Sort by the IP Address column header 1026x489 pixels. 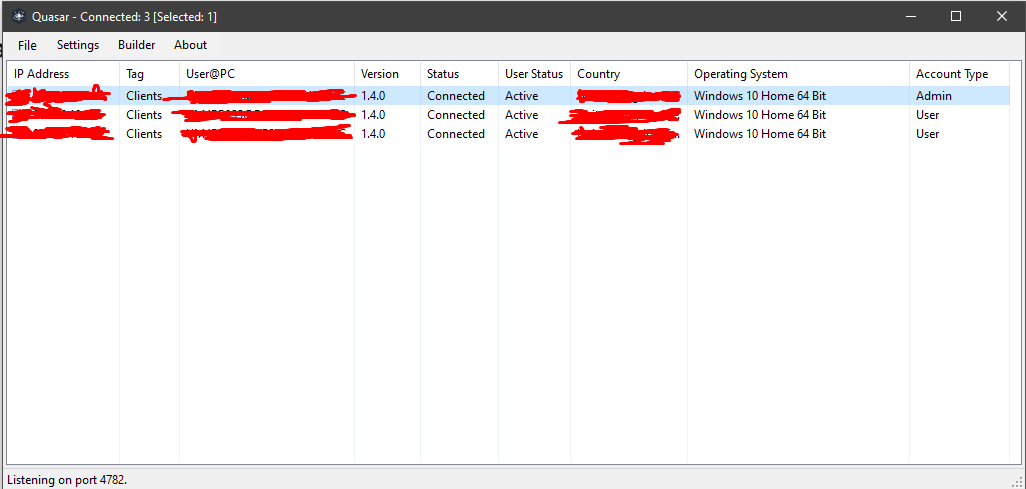[x=63, y=74]
